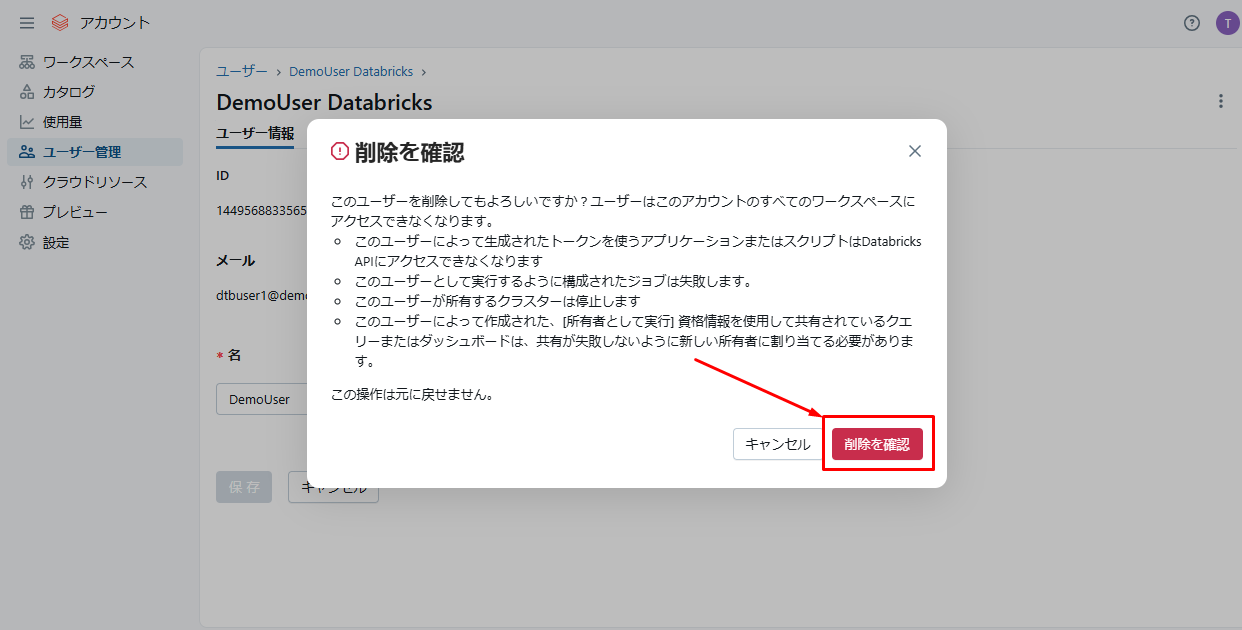Click the ワークスペース sidebar icon
This screenshot has height=630, width=1242.
(x=27, y=62)
